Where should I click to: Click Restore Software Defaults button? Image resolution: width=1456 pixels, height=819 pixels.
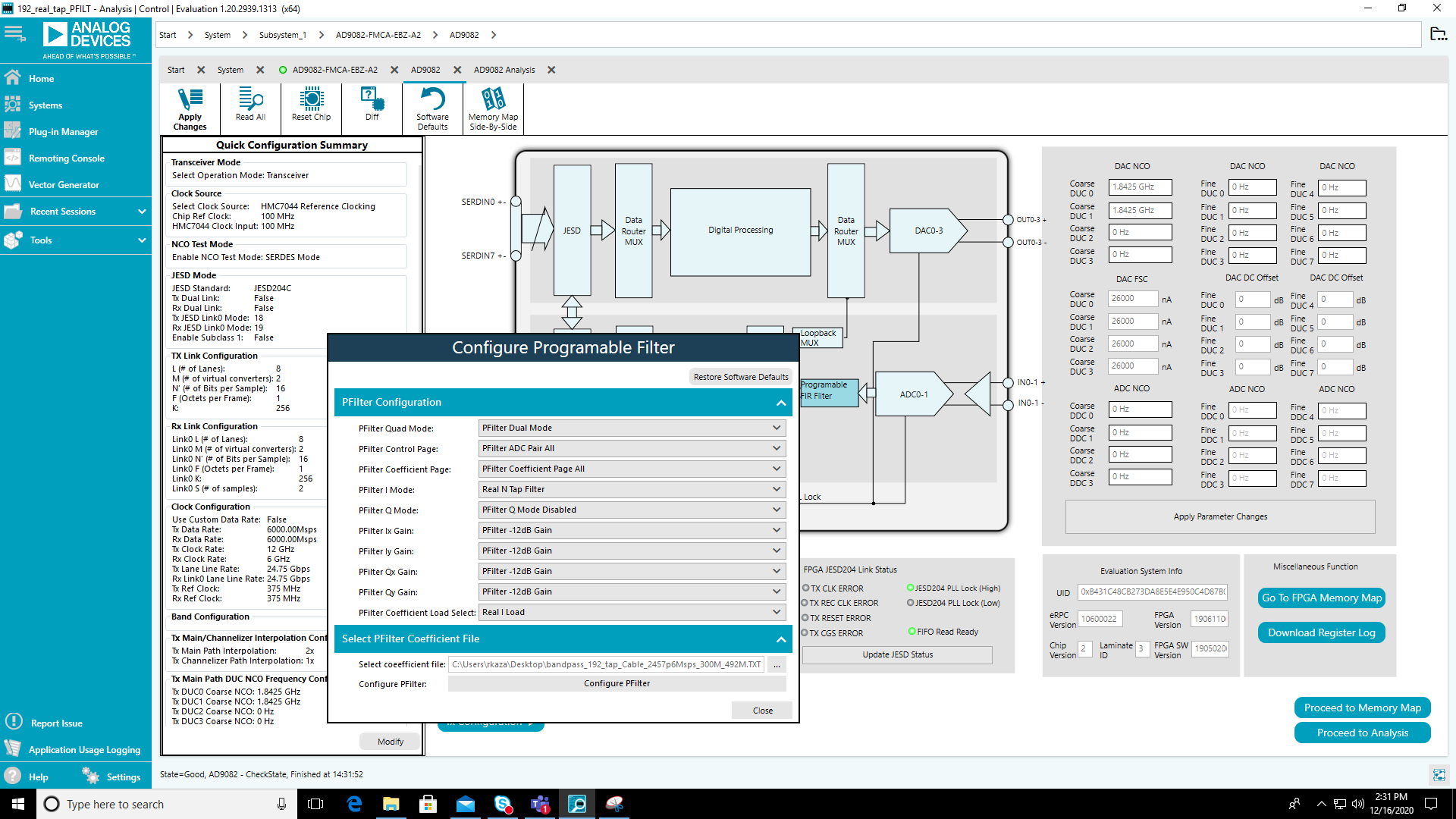point(741,377)
